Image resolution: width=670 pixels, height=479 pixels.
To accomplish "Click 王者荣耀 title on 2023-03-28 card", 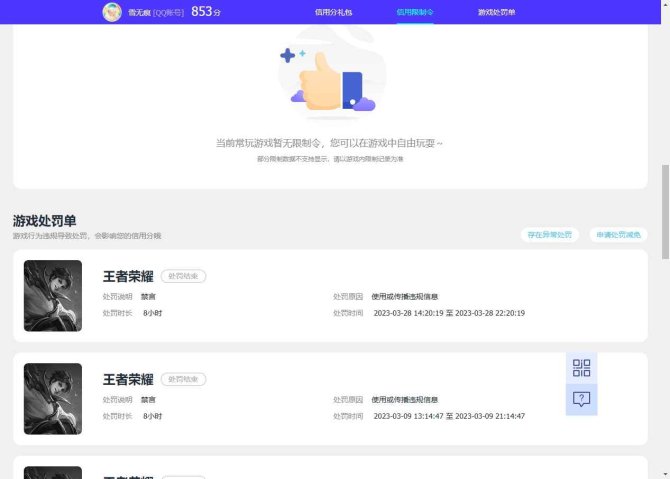I will pos(128,276).
